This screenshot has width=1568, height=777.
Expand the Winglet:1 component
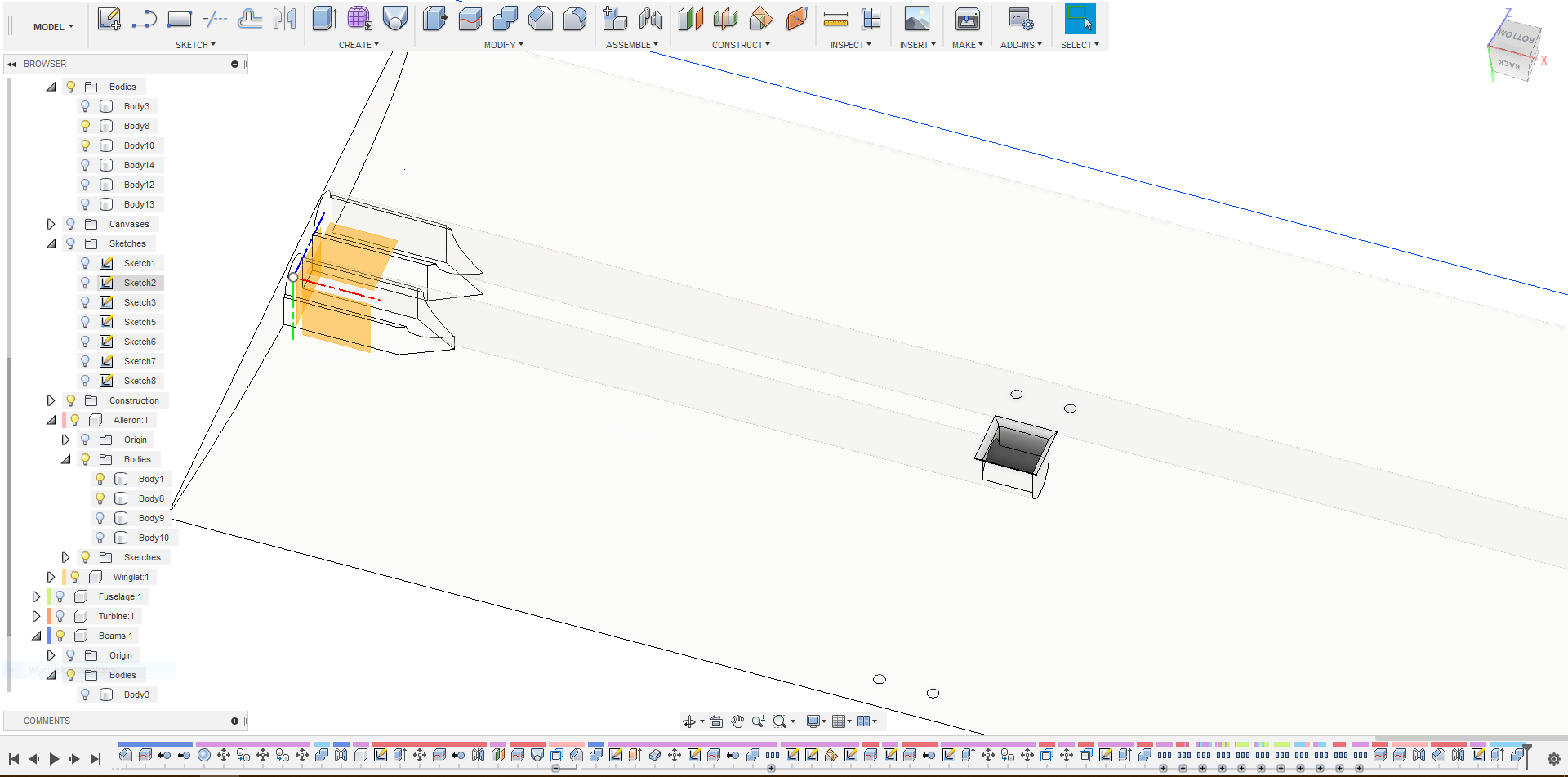pyautogui.click(x=51, y=577)
